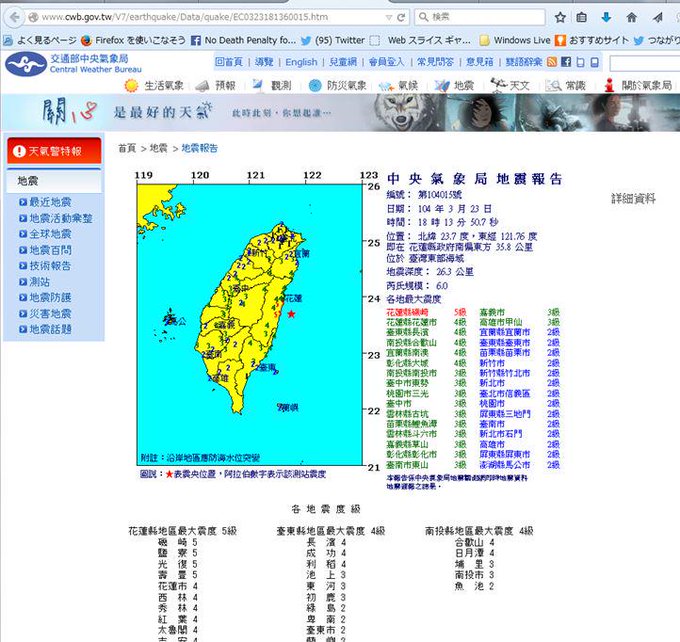Viewport: 680px width, 642px height.
Task: Click 首頁 in breadcrumb
Action: [x=127, y=148]
